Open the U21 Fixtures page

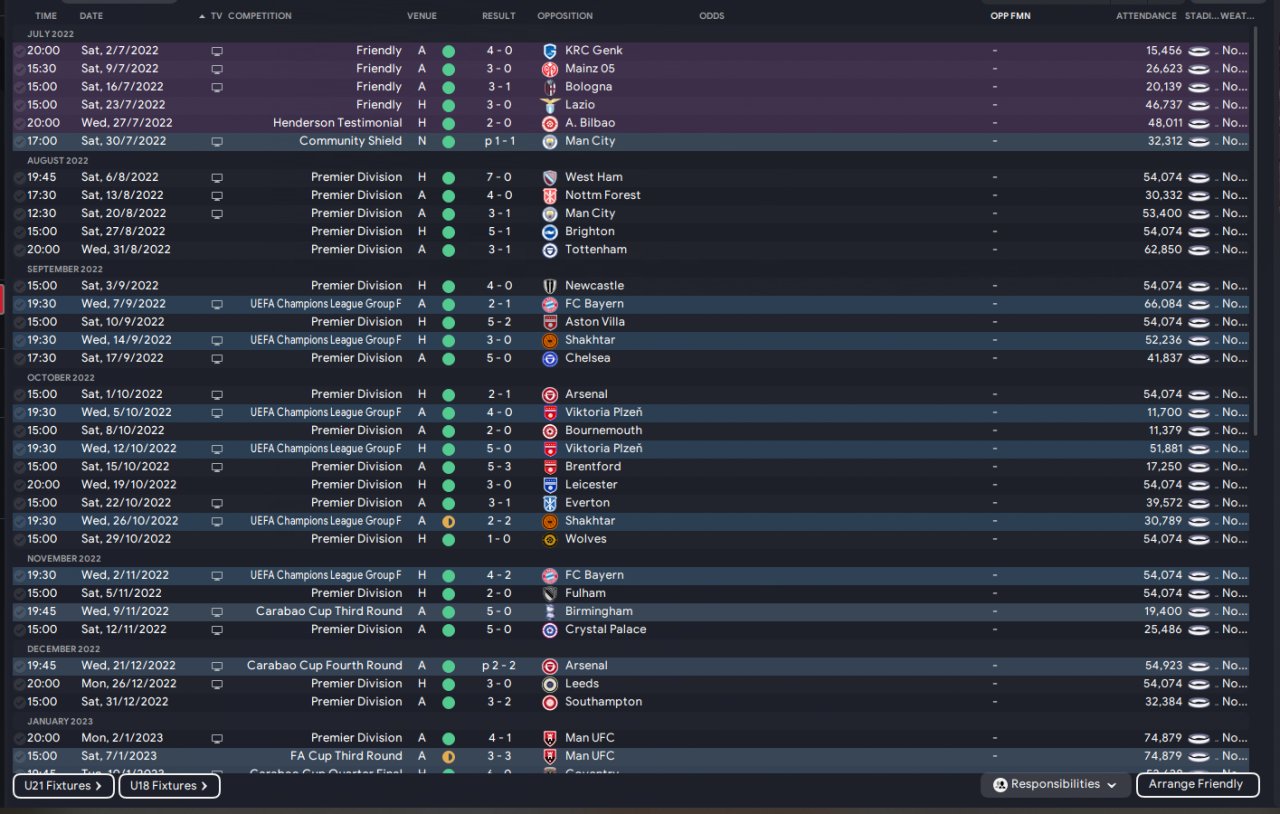click(x=63, y=786)
